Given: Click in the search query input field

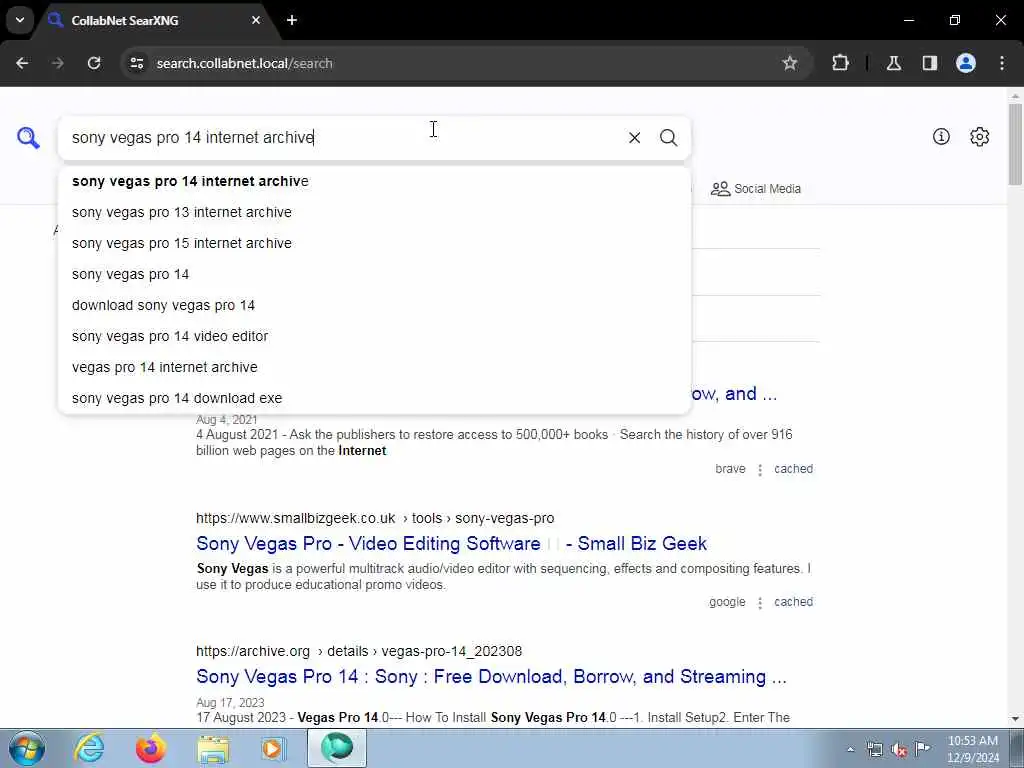Looking at the screenshot, I should coord(343,138).
